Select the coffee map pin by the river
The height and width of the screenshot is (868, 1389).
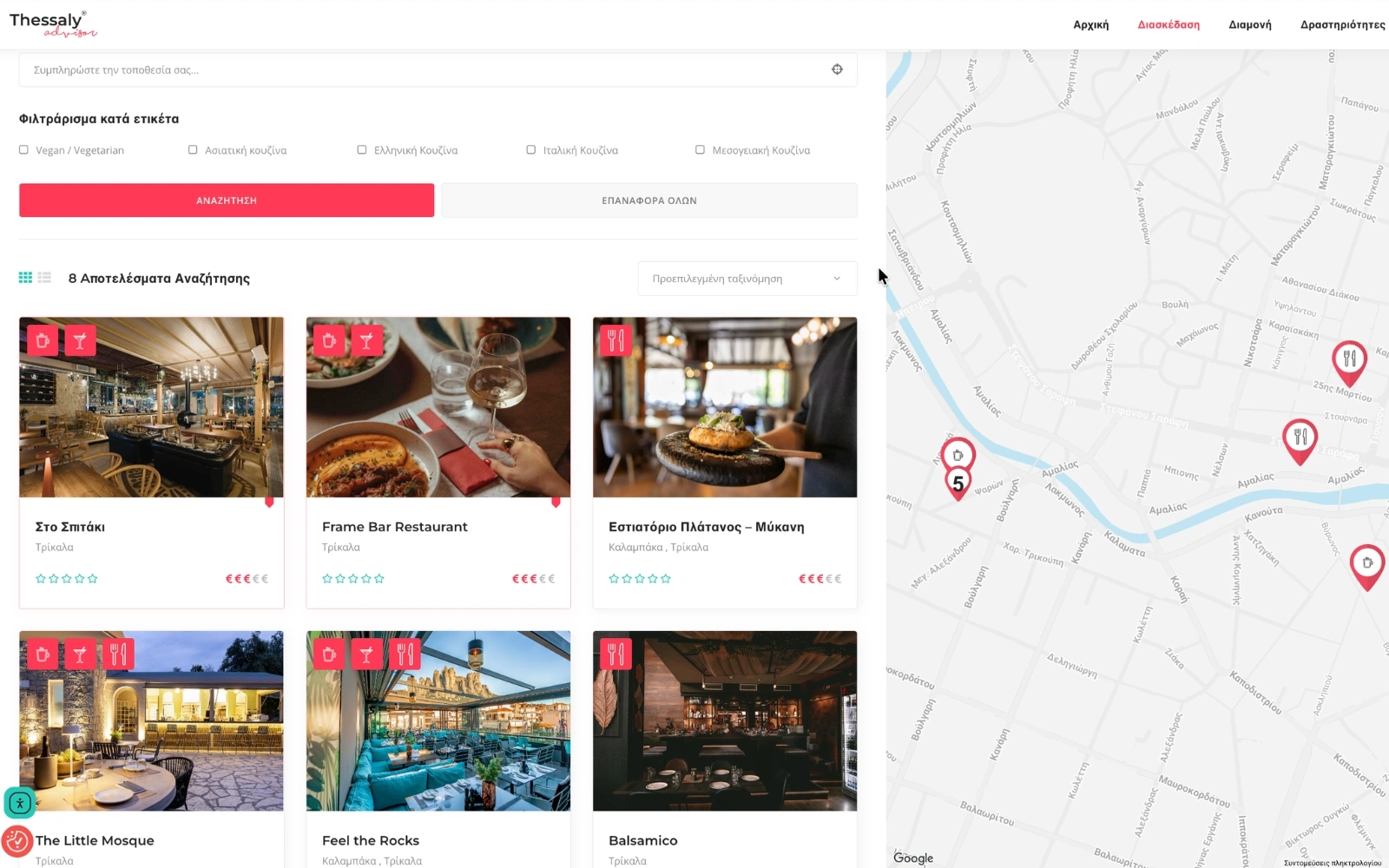click(958, 454)
